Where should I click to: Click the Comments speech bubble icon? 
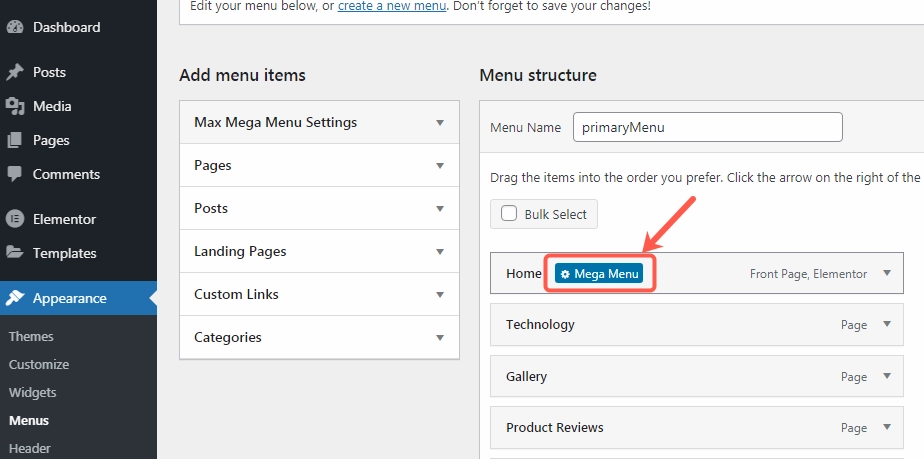point(15,174)
